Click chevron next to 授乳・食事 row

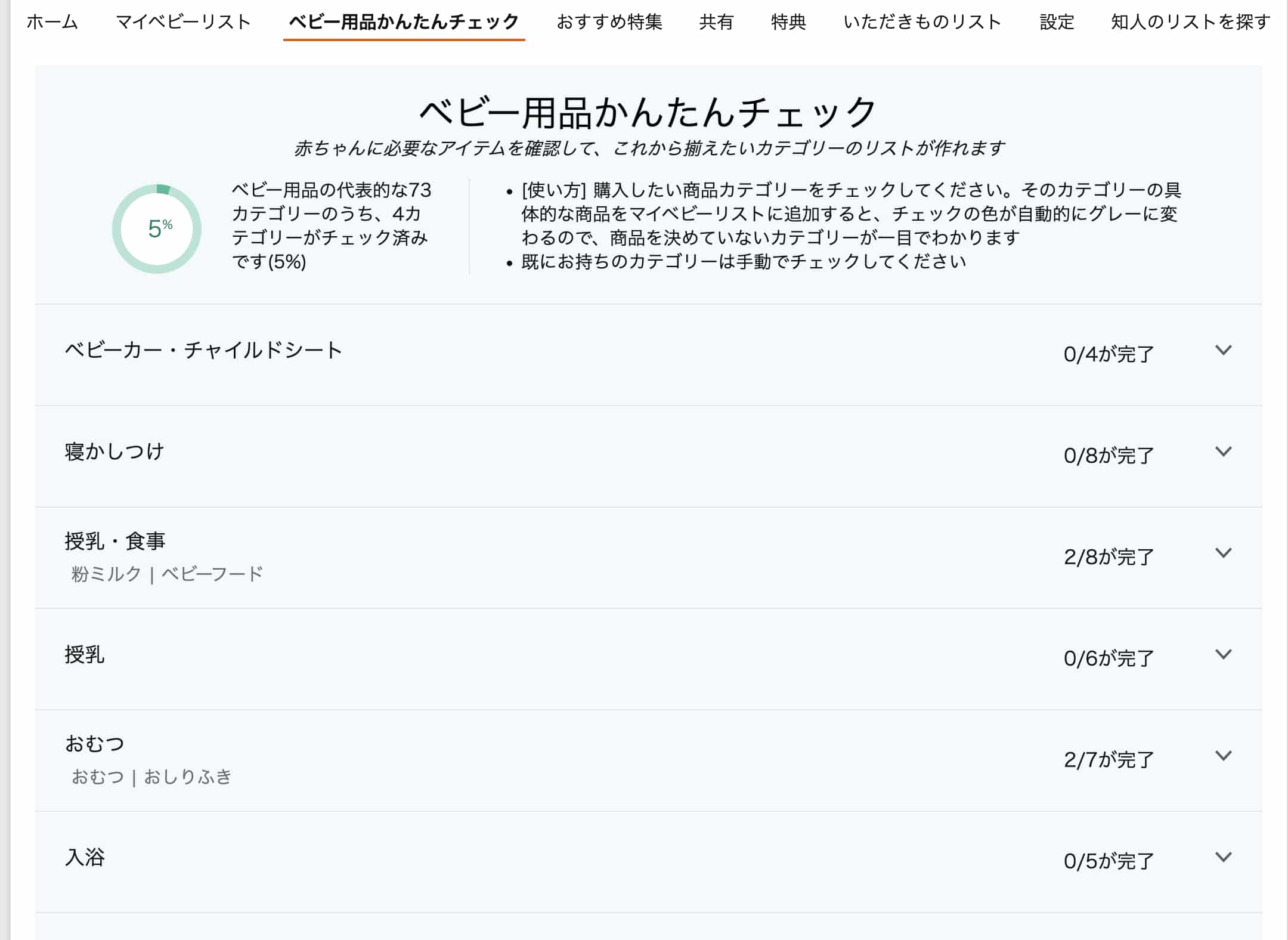click(x=1223, y=554)
